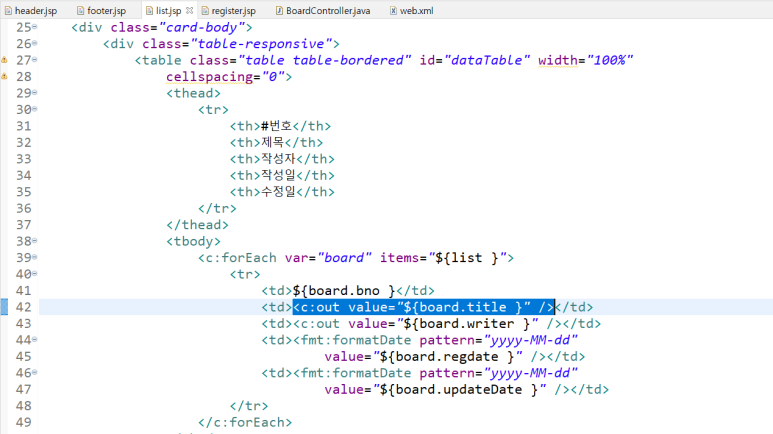Open the register.jsp tab
773x434 pixels.
click(229, 10)
